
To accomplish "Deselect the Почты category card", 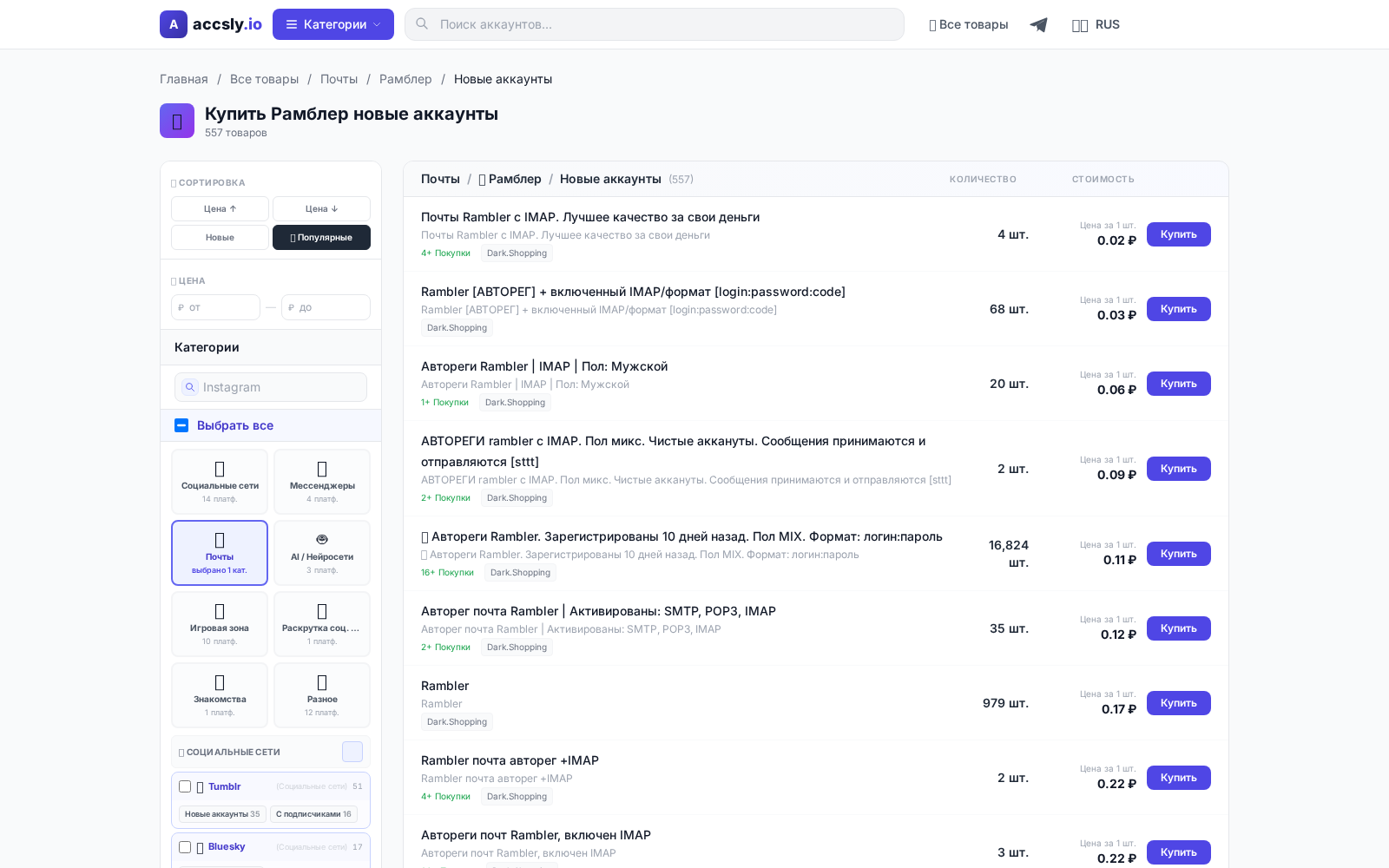I will 220,553.
